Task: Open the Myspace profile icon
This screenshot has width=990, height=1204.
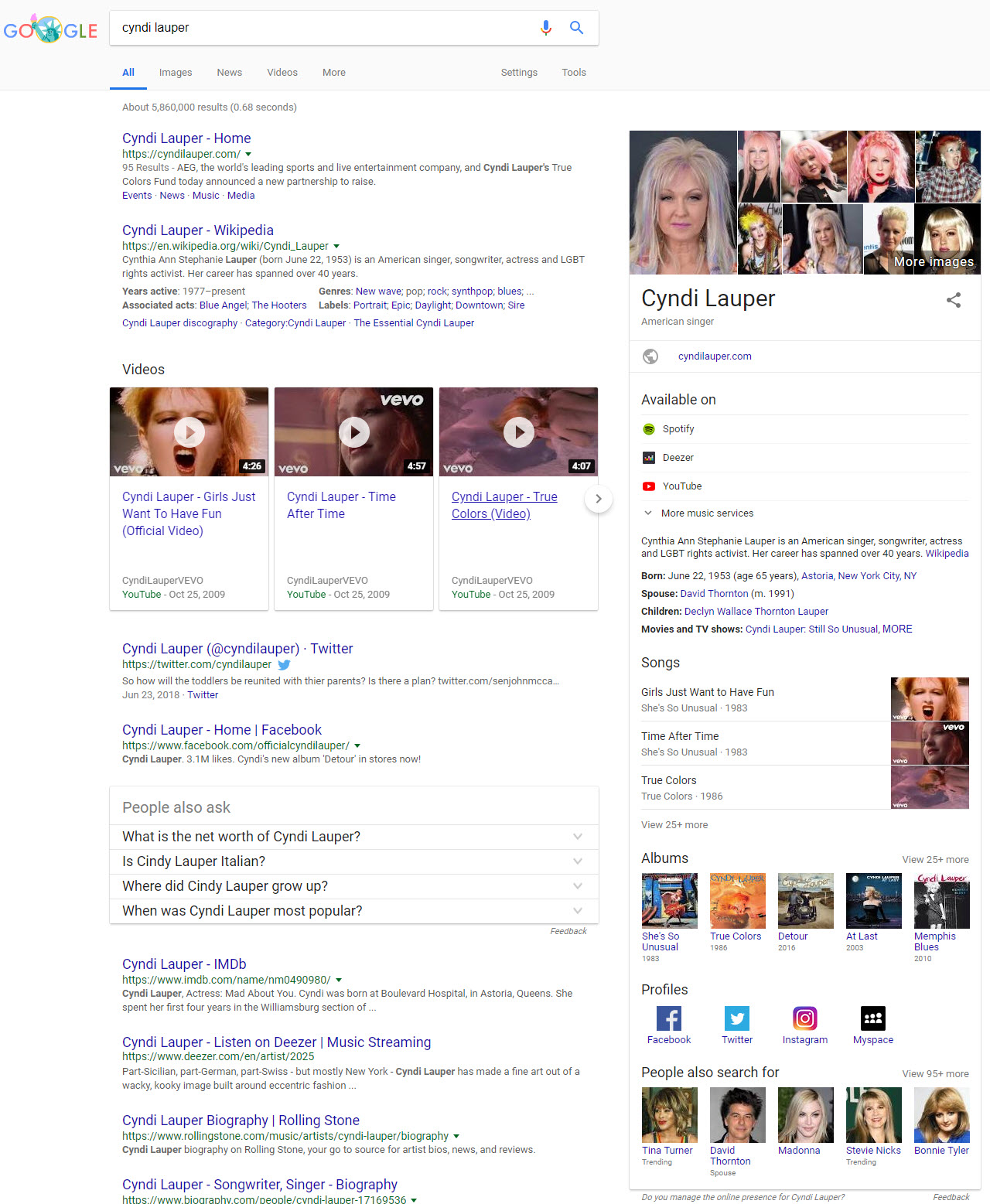Action: (873, 1018)
